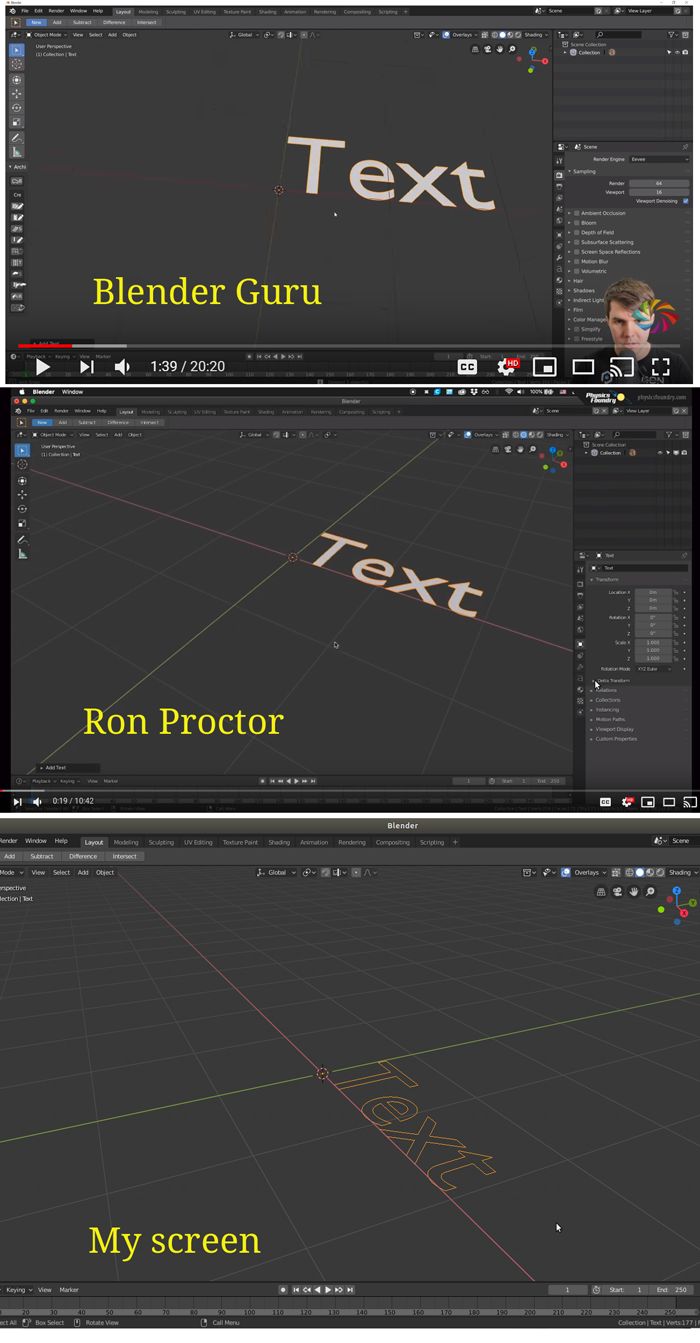The width and height of the screenshot is (700, 1343).
Task: Toggle snapping magnet in bottom viewport header
Action: pyautogui.click(x=326, y=872)
